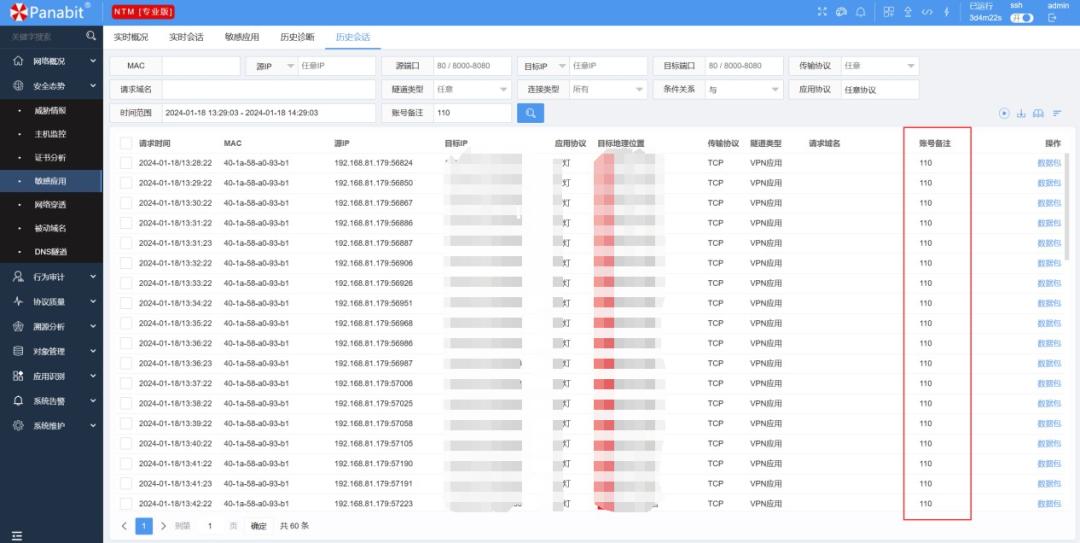Click the 对象管理 database icon
The height and width of the screenshot is (543, 1080).
click(x=18, y=351)
